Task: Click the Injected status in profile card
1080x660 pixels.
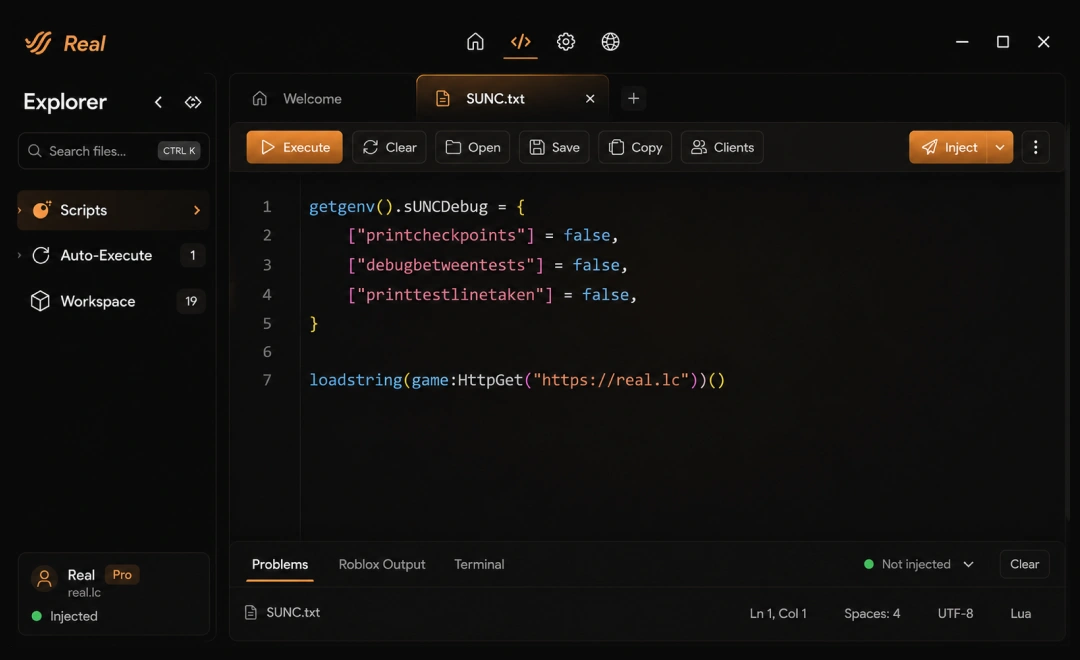Action: tap(65, 616)
